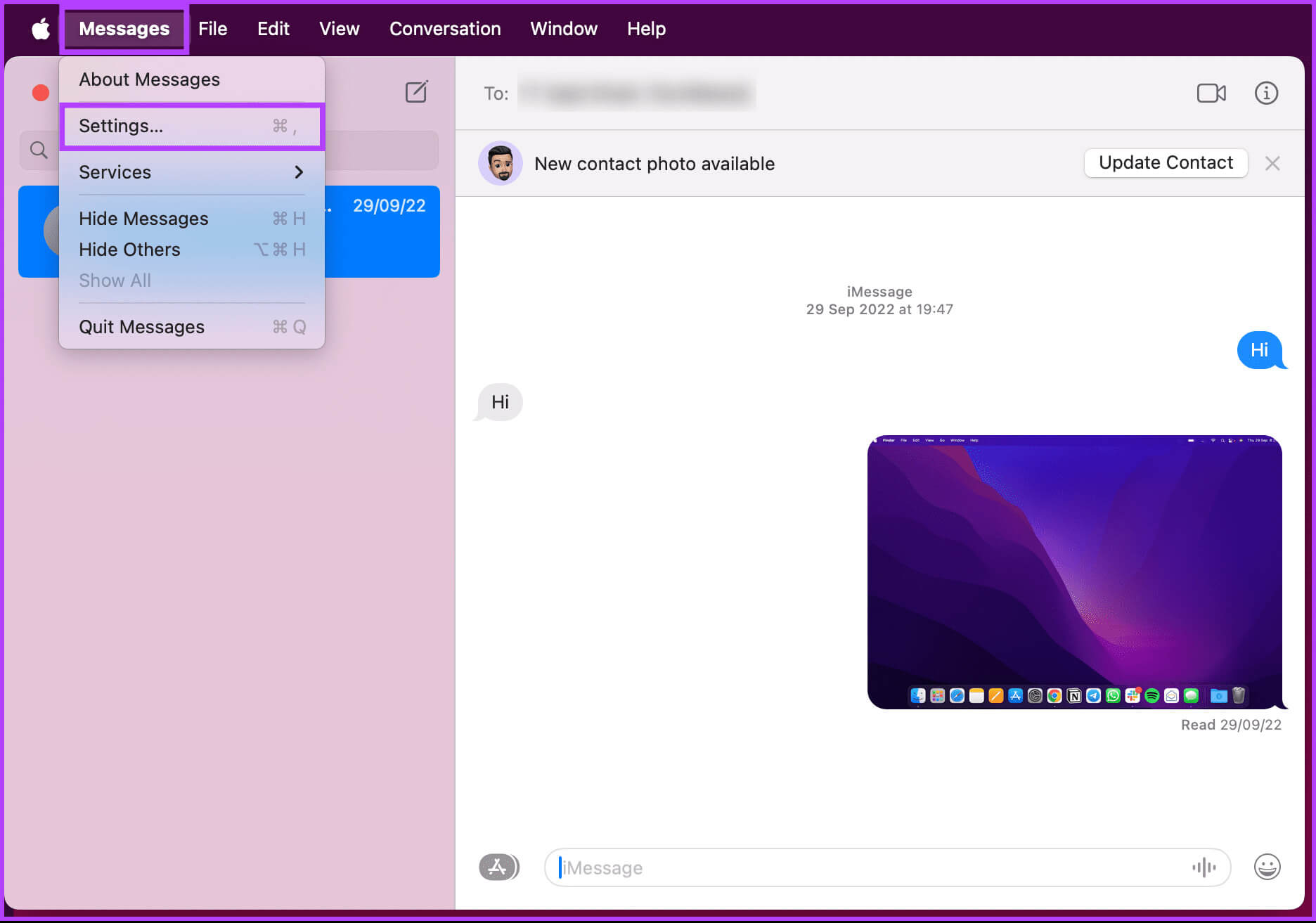1316x923 pixels.
Task: Click the blurred recipient name in To field
Action: [x=637, y=93]
